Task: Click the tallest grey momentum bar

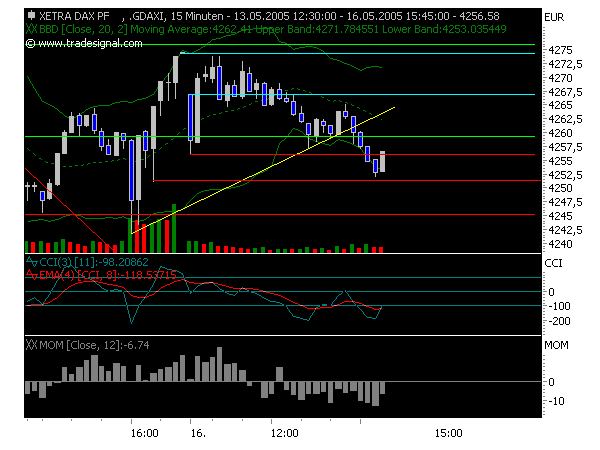Action: pyautogui.click(x=219, y=364)
